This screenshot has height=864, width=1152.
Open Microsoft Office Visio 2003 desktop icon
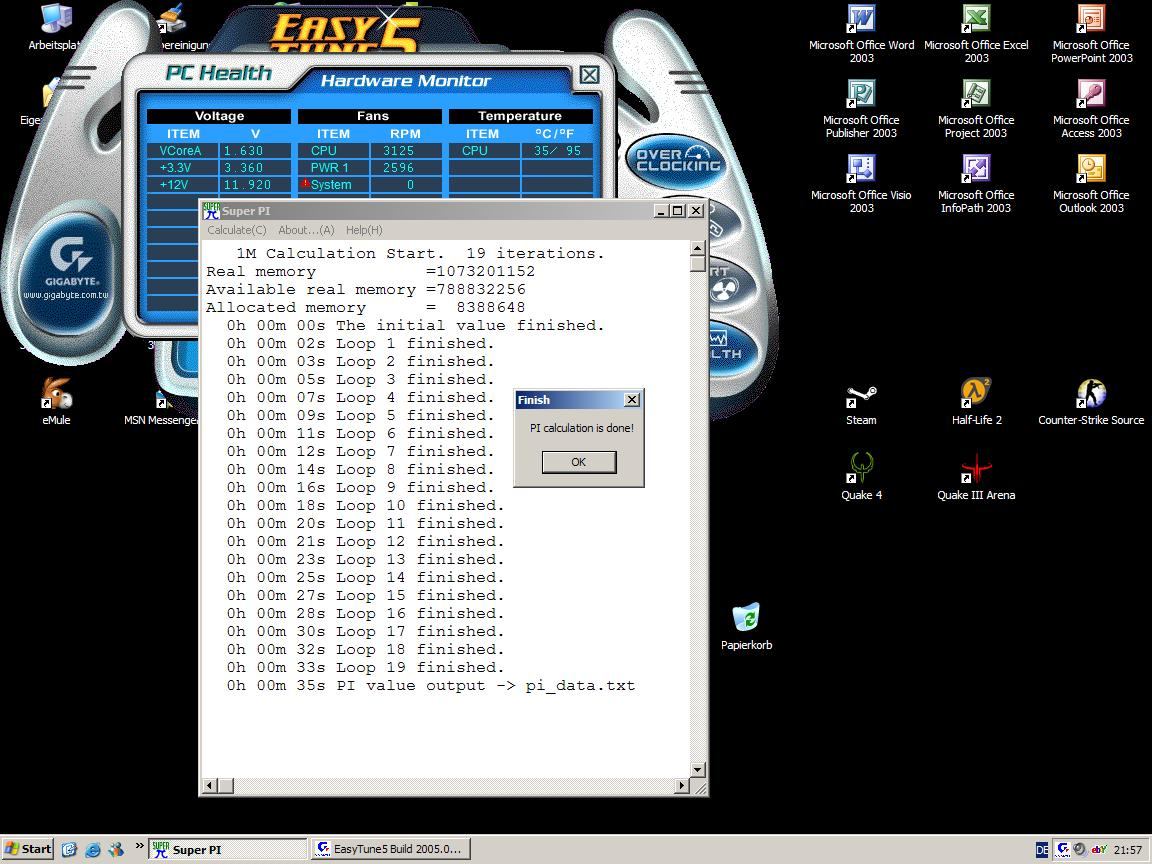tap(861, 183)
